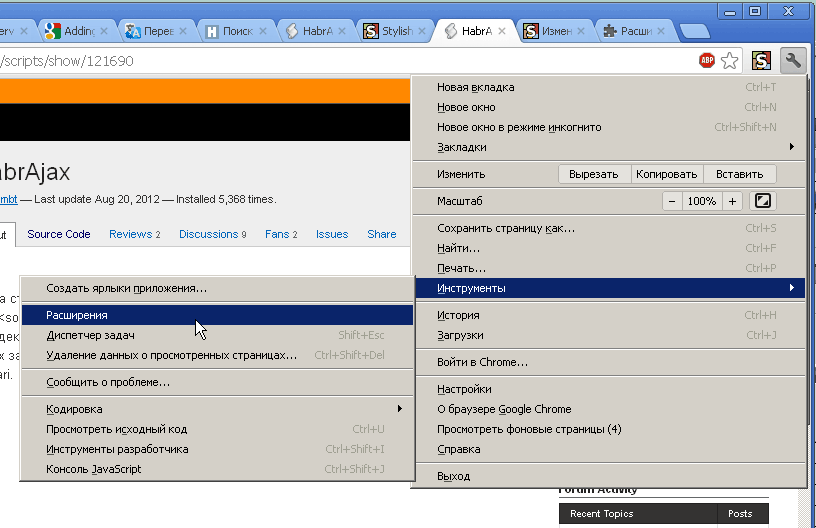
Task: Click the Adblock Plus ABP icon
Action: coord(707,61)
